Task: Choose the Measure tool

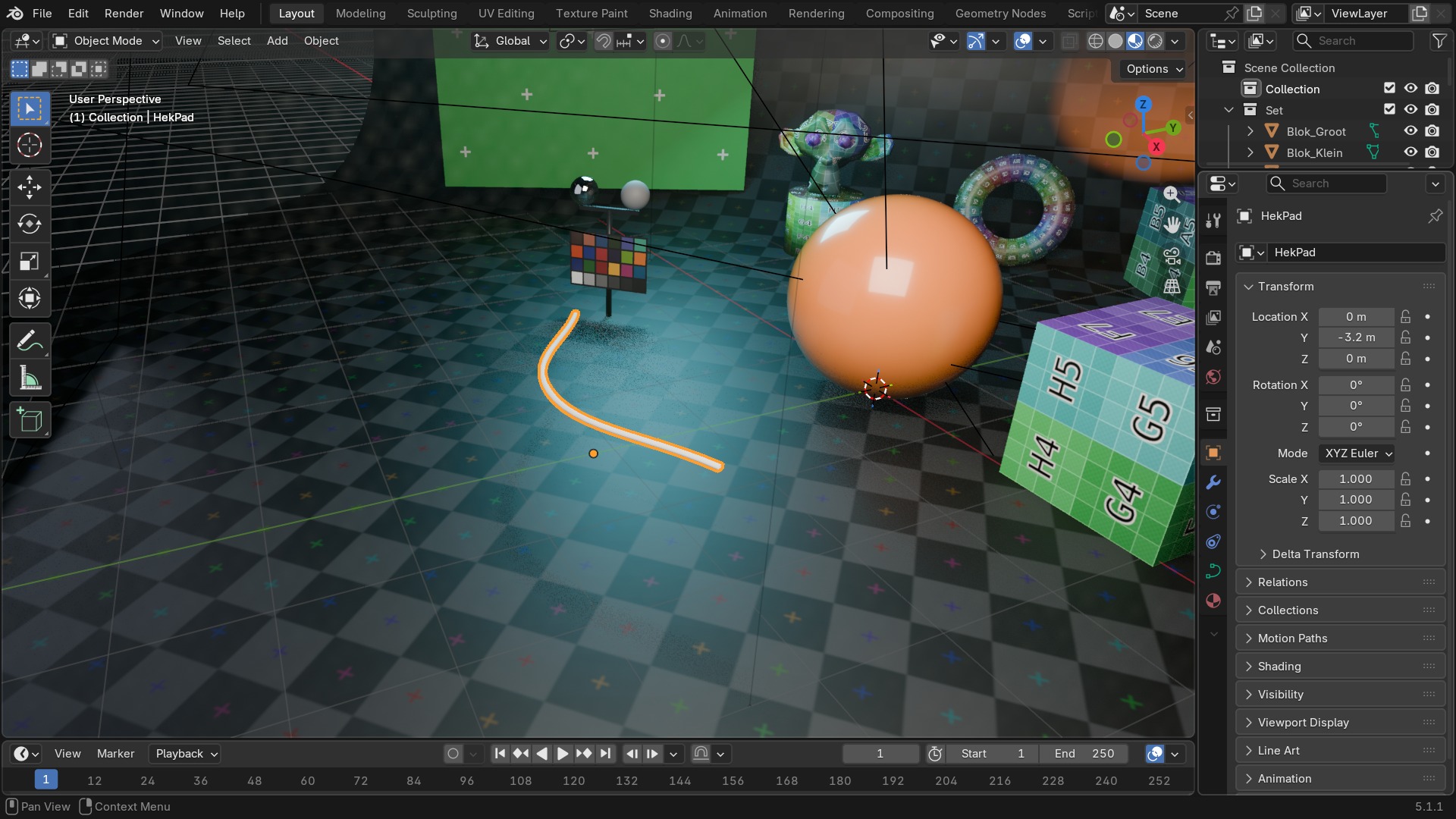Action: (30, 378)
